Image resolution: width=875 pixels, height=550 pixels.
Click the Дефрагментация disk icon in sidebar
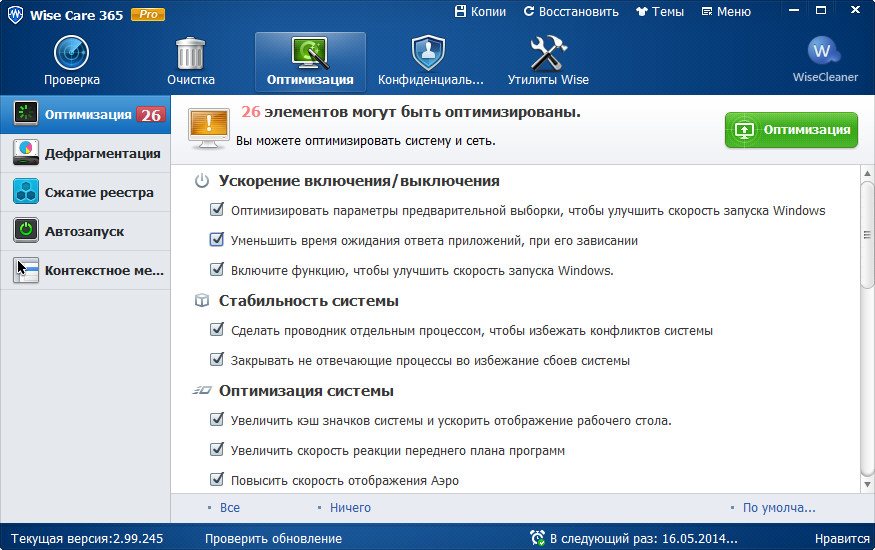point(26,153)
